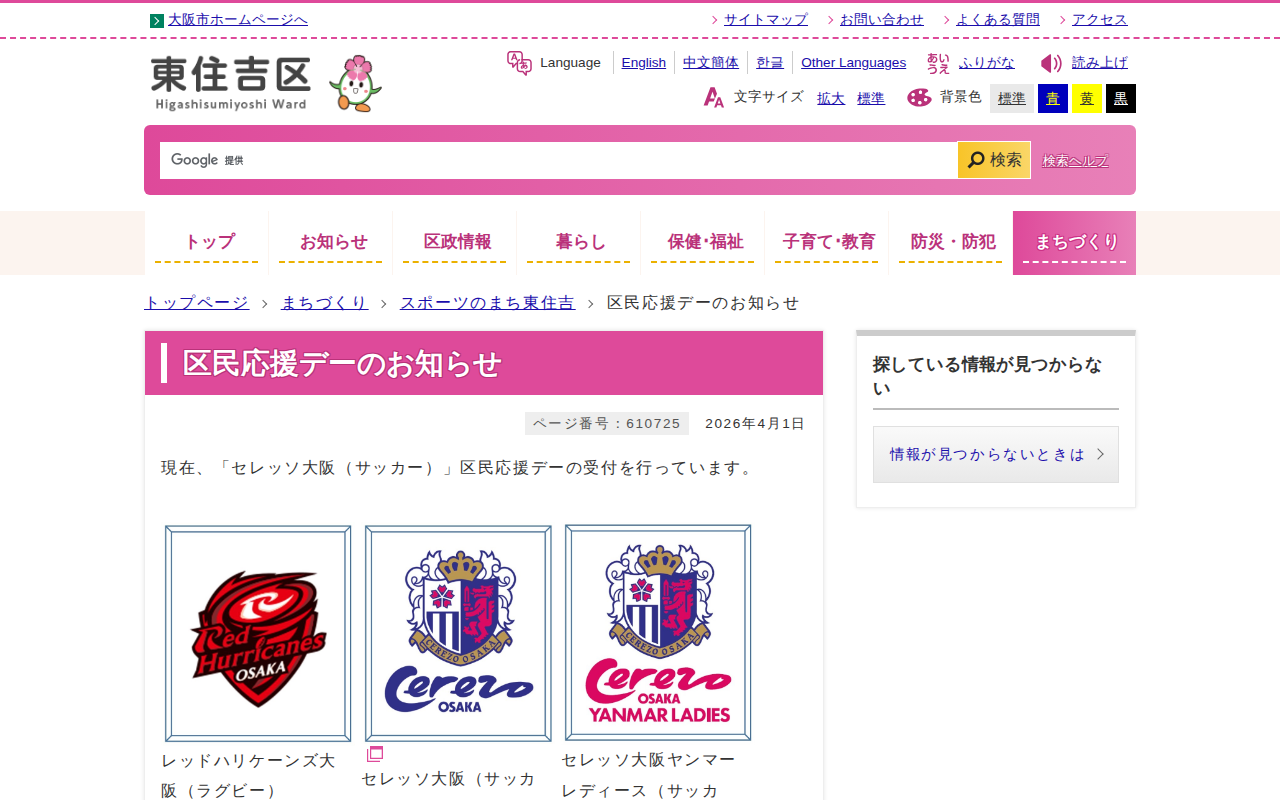Click the Cerezo Osaka Yanmar Ladies logo
The width and height of the screenshot is (1280, 800).
click(658, 633)
